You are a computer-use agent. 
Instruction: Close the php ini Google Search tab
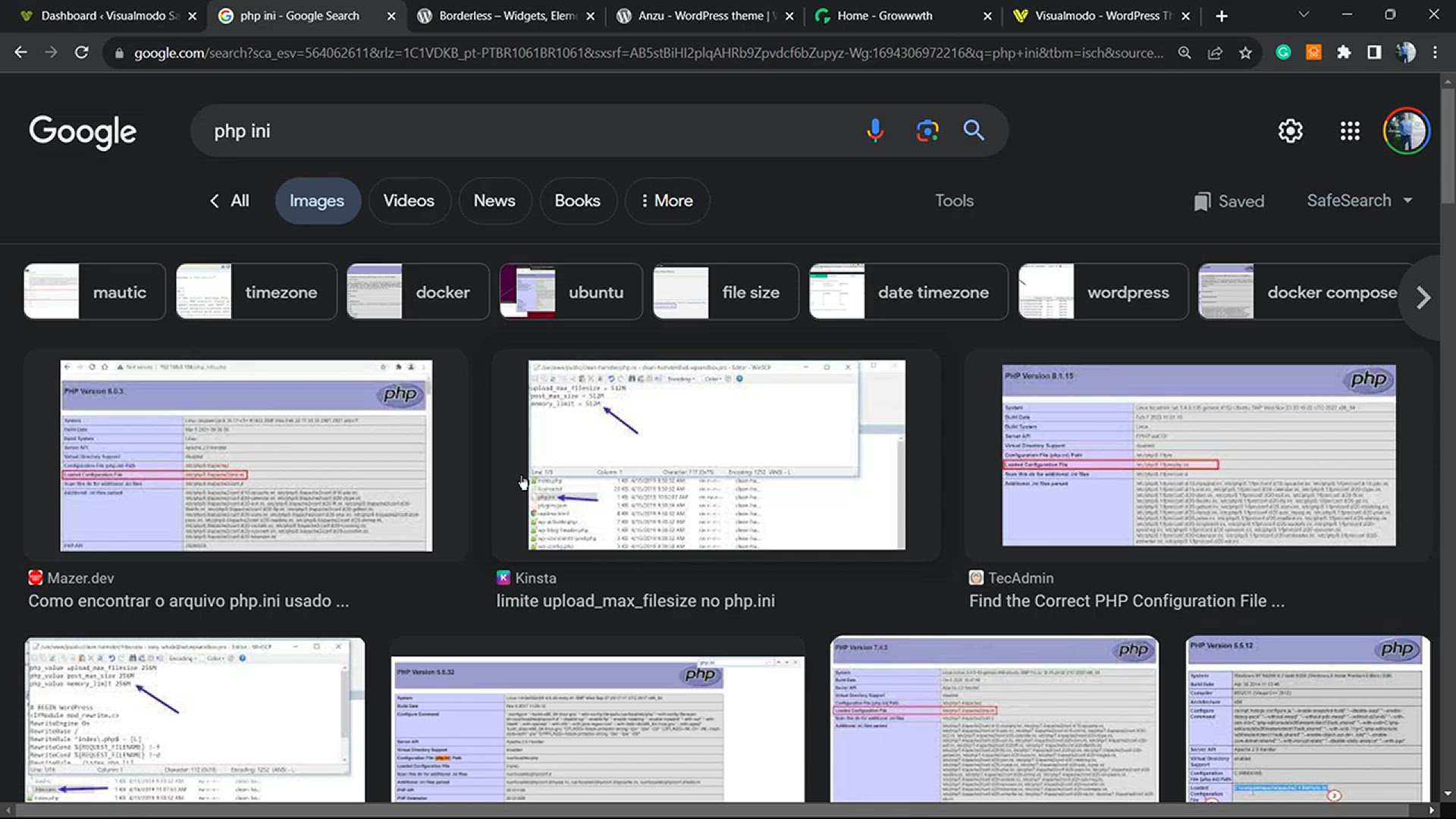pos(391,16)
